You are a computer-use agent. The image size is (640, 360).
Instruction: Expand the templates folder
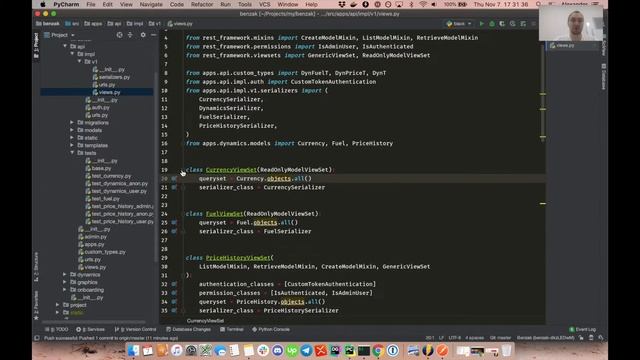click(x=72, y=145)
